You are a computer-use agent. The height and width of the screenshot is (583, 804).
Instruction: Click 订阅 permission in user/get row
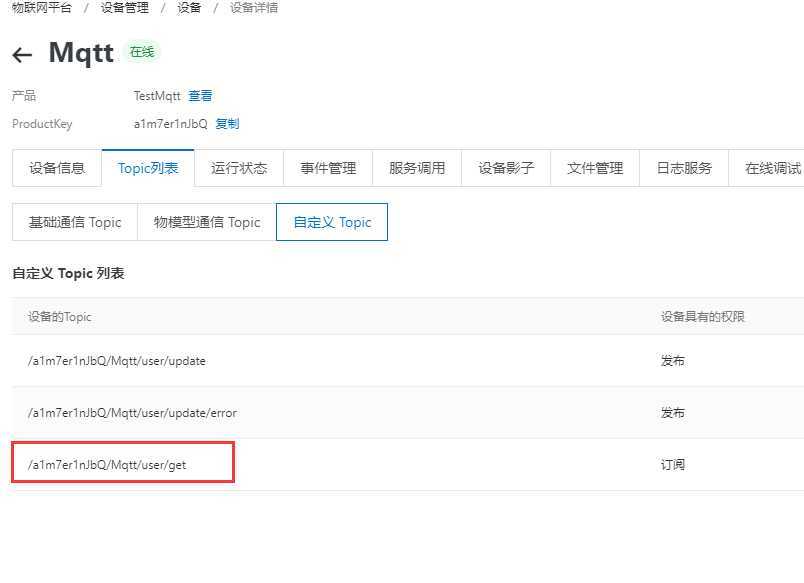tap(672, 465)
